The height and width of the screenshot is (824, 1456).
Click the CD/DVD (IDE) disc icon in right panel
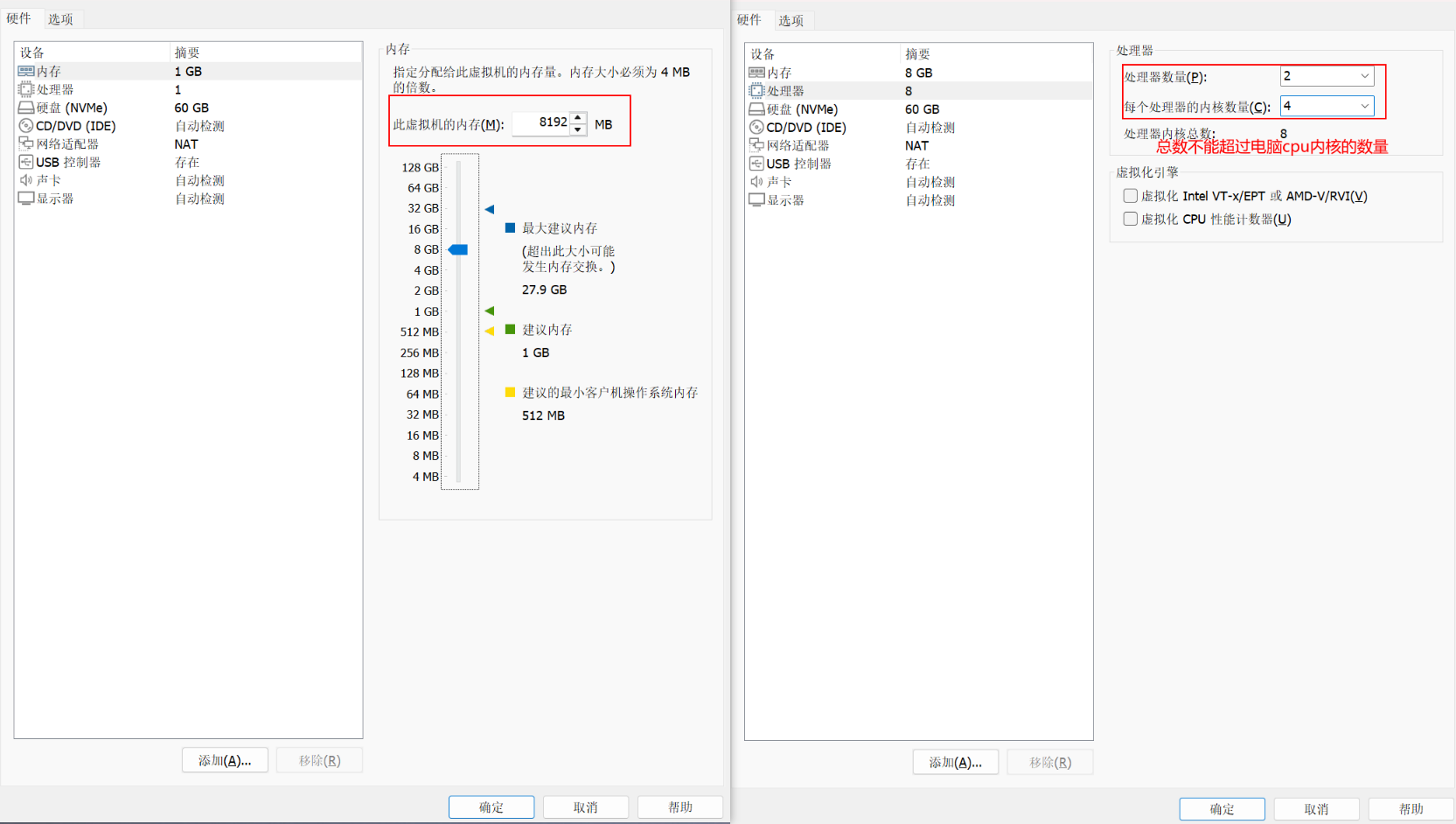pyautogui.click(x=756, y=128)
